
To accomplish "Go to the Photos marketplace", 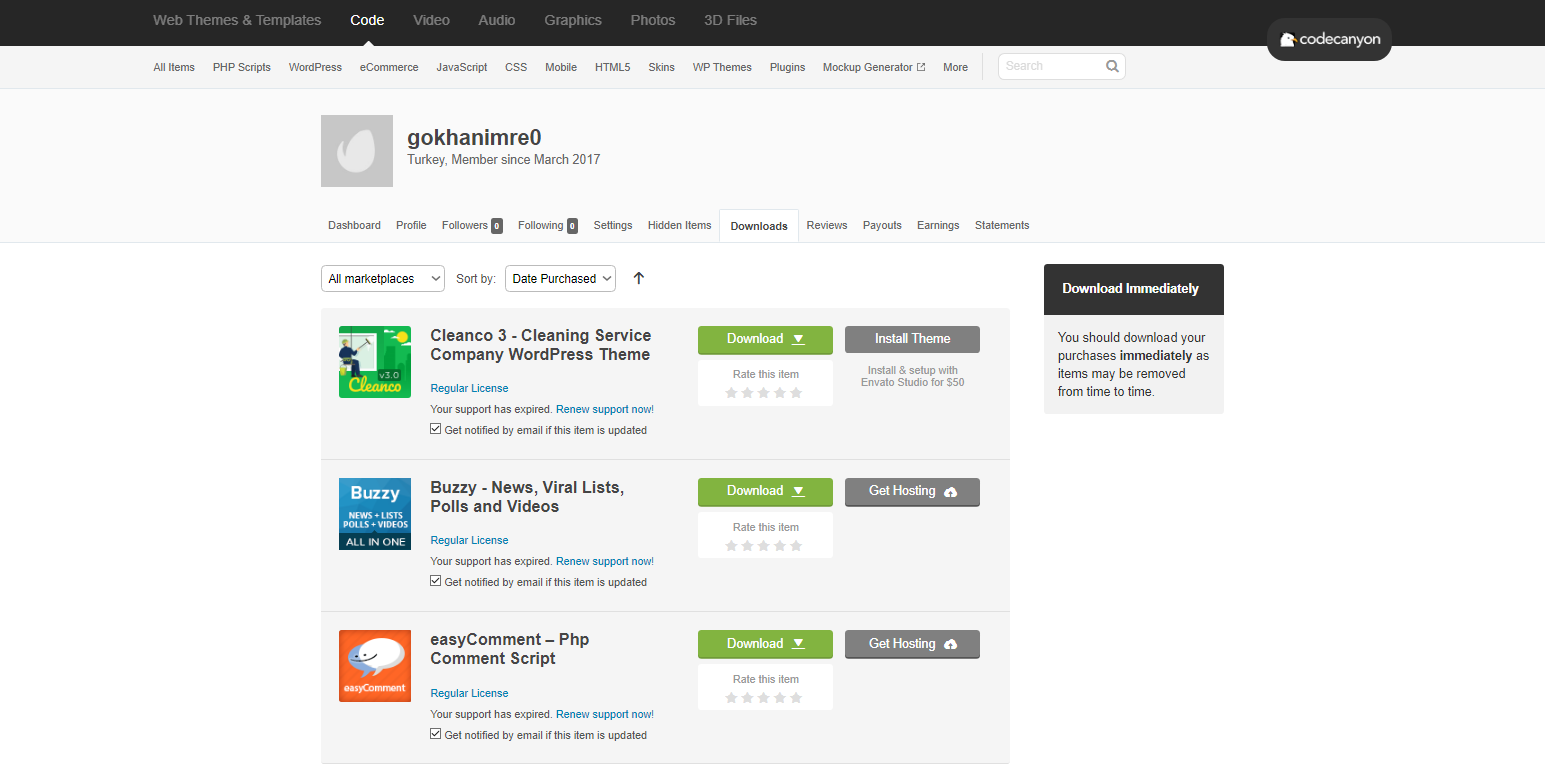I will click(x=653, y=20).
